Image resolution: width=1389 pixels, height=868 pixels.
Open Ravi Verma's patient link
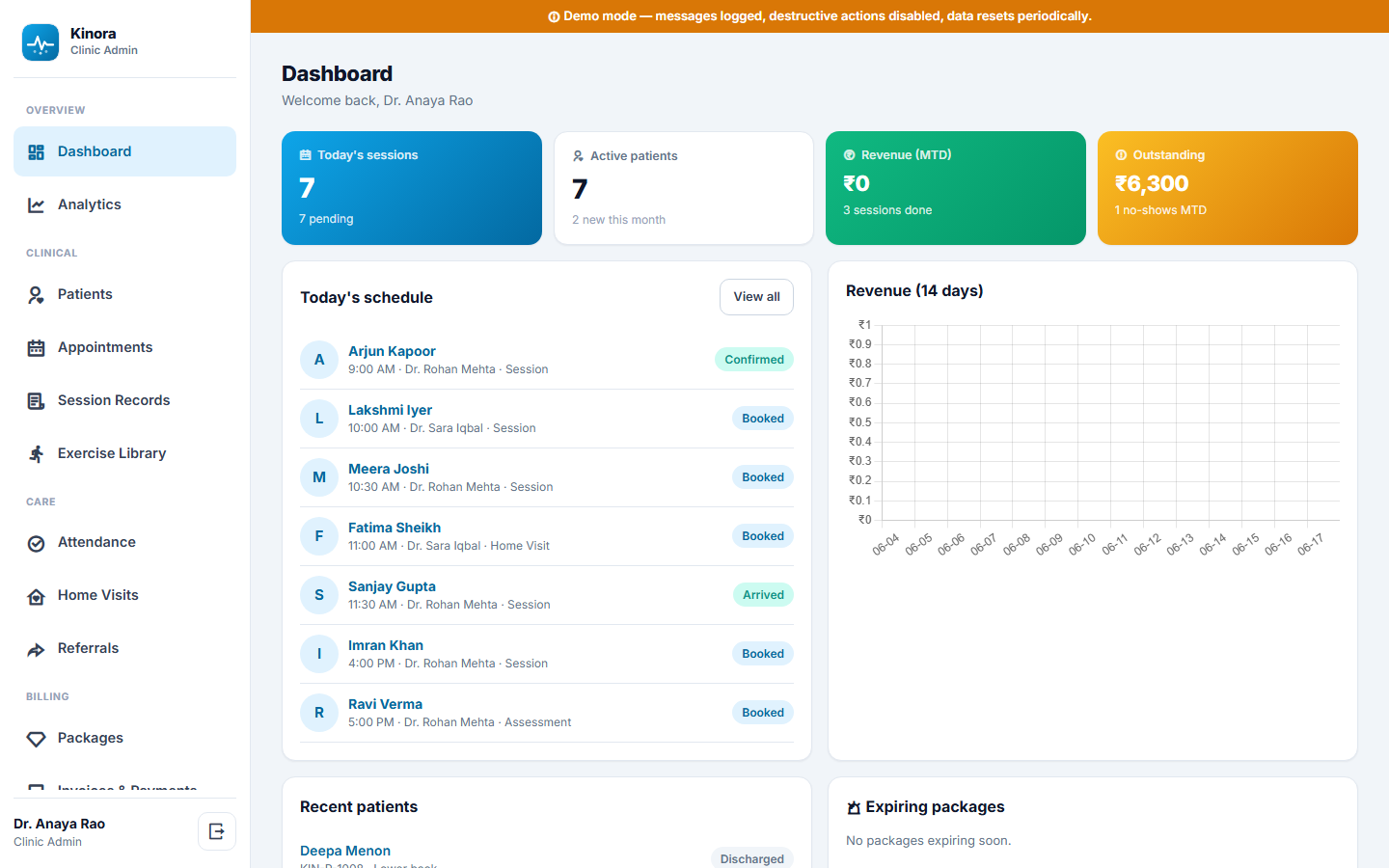point(385,704)
